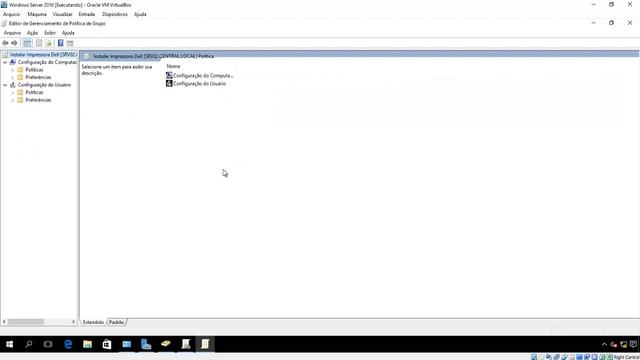Click the Export list toolbar icon
The image size is (640, 360).
pyautogui.click(x=49, y=43)
